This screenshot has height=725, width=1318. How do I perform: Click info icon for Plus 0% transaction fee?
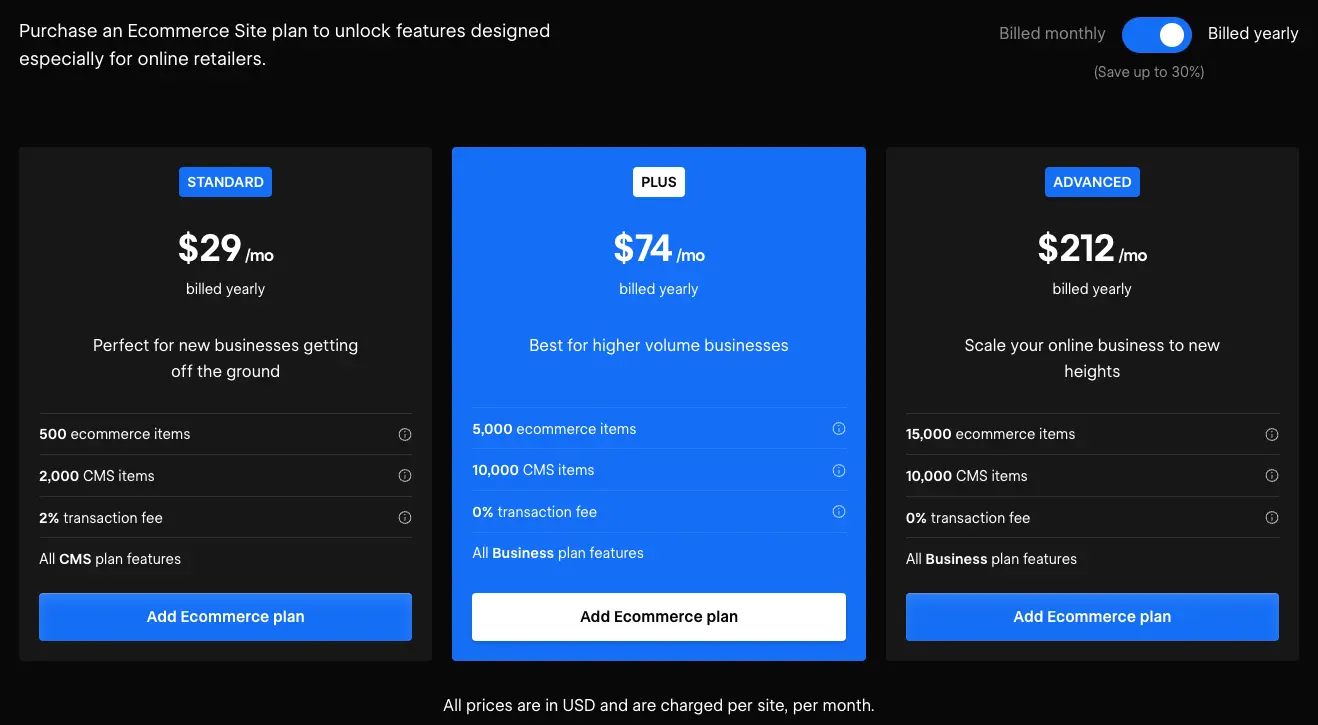coord(839,512)
